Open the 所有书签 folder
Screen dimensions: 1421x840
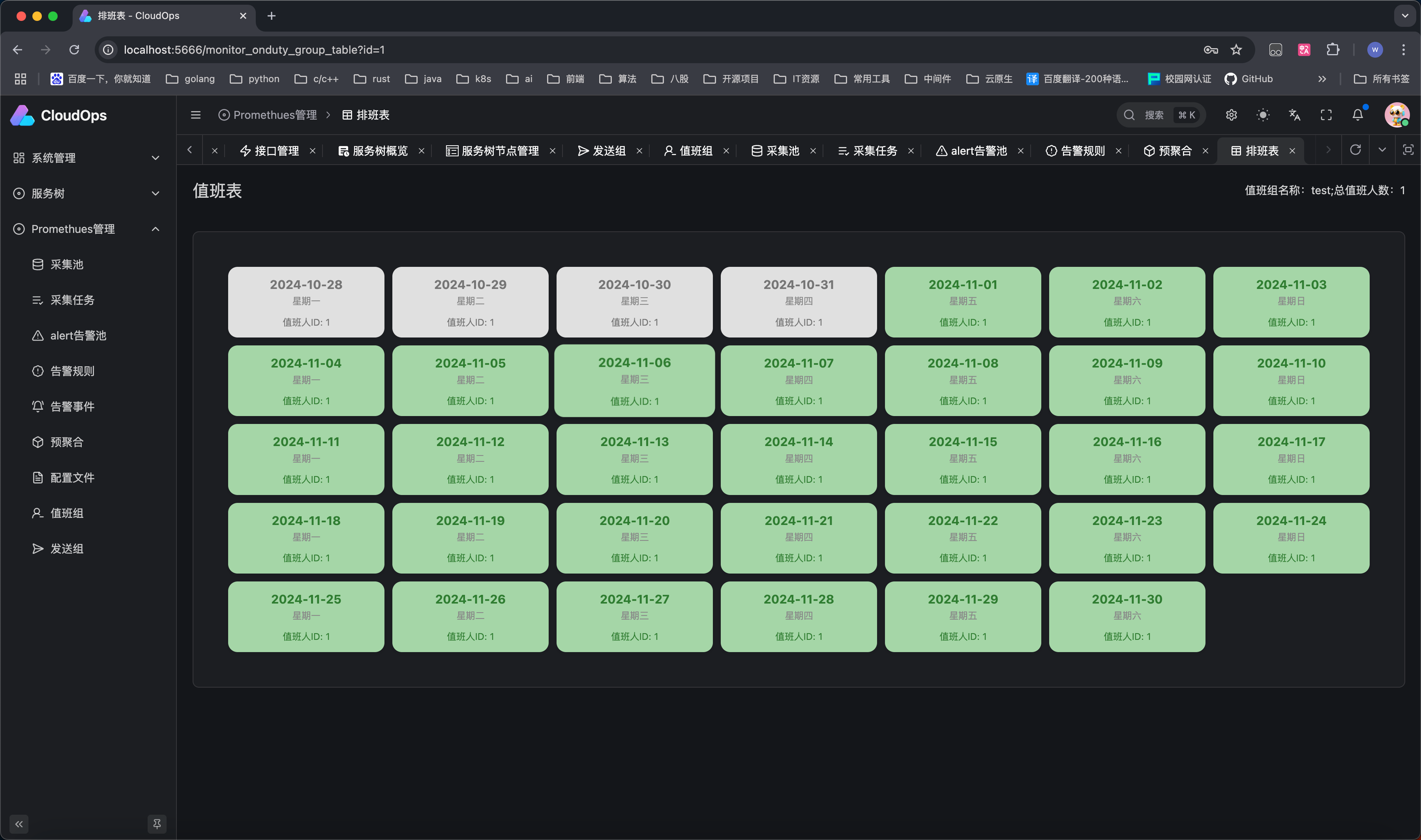click(x=1382, y=79)
